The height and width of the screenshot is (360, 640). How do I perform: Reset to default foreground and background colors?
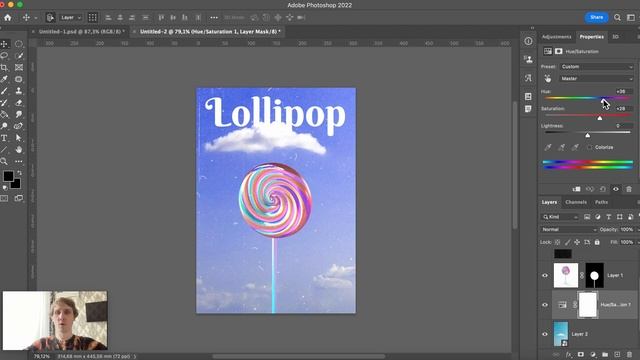pyautogui.click(x=5, y=188)
